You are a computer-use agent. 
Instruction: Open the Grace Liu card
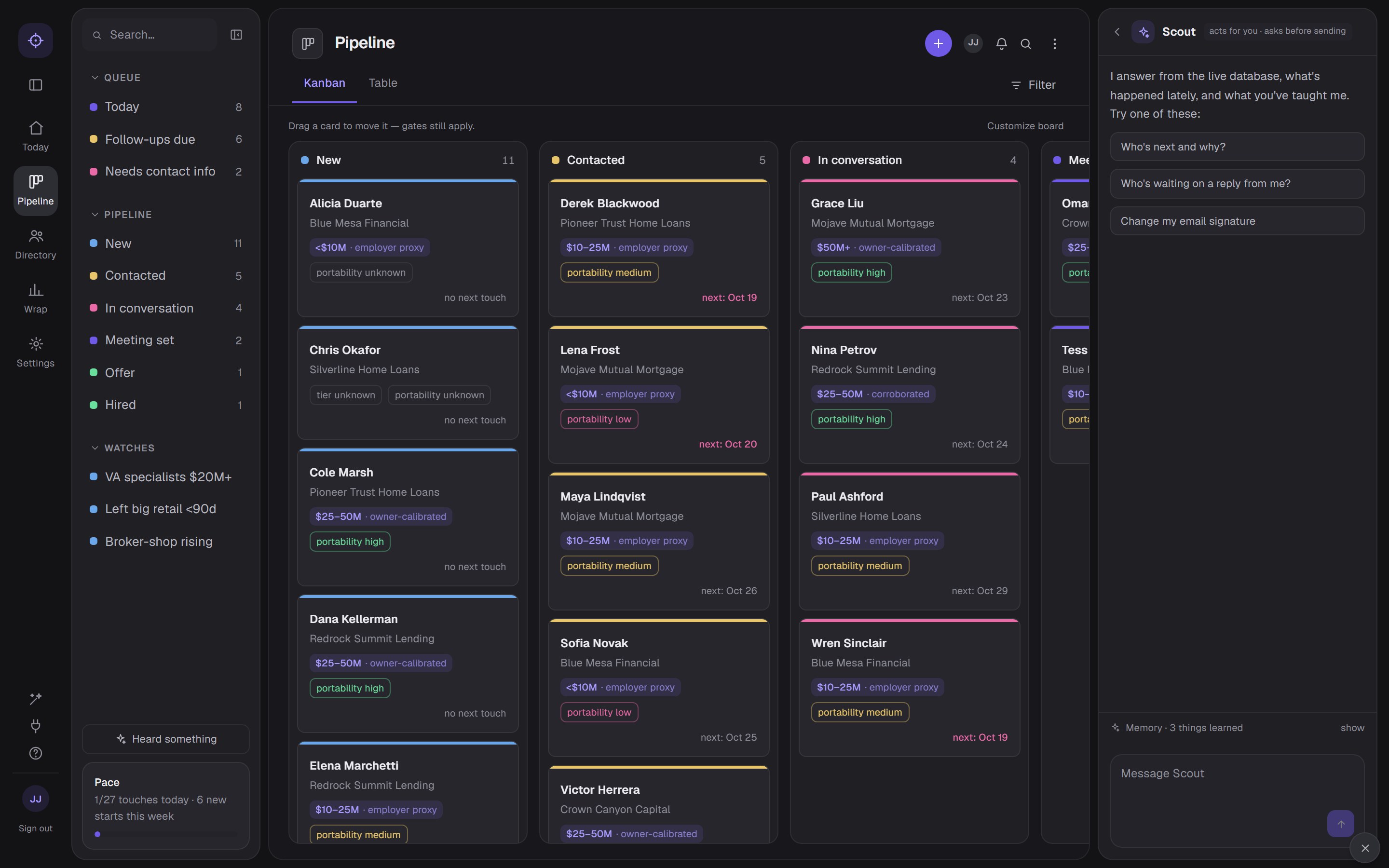909,248
